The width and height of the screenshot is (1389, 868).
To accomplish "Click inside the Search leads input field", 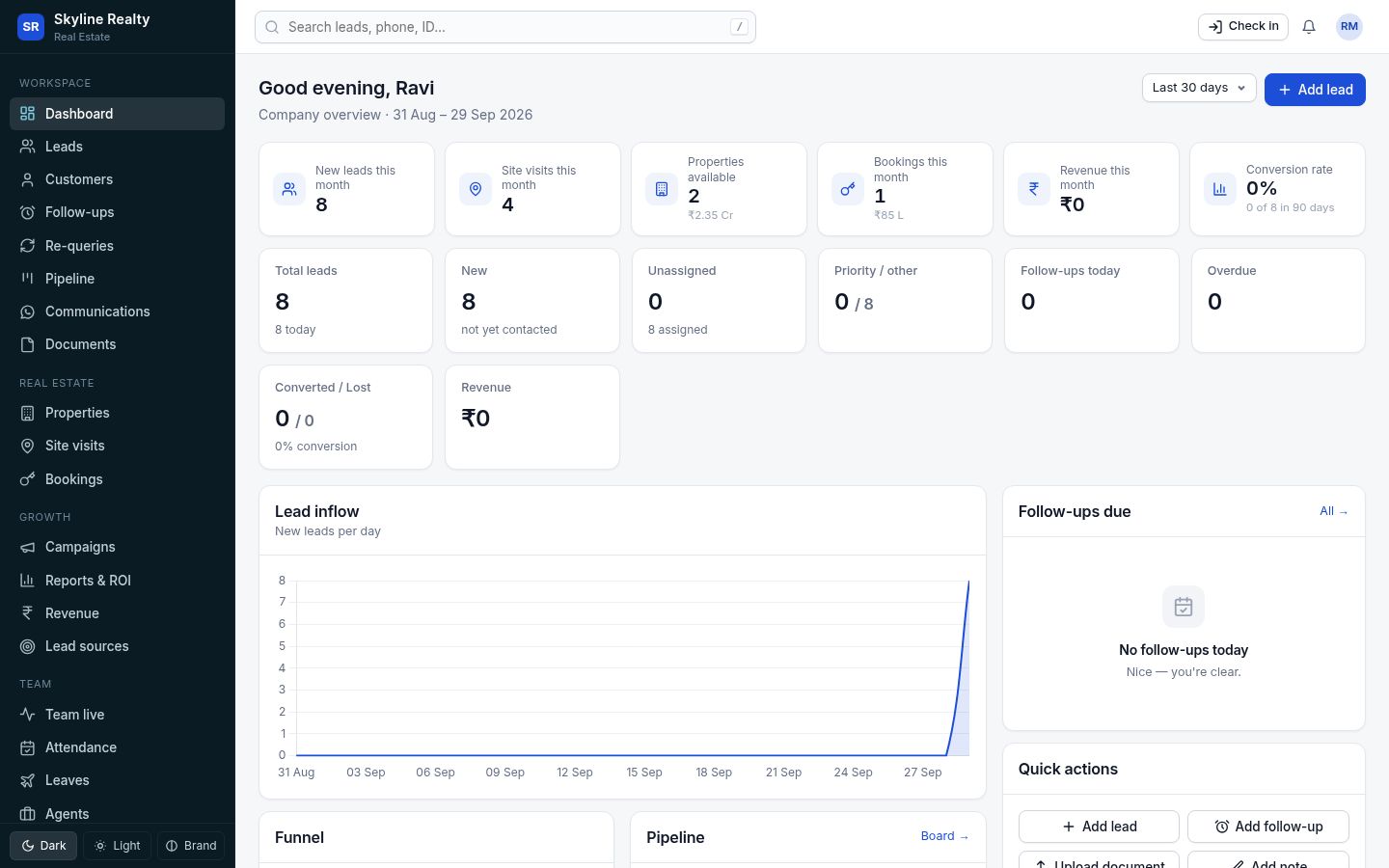I will (x=505, y=27).
